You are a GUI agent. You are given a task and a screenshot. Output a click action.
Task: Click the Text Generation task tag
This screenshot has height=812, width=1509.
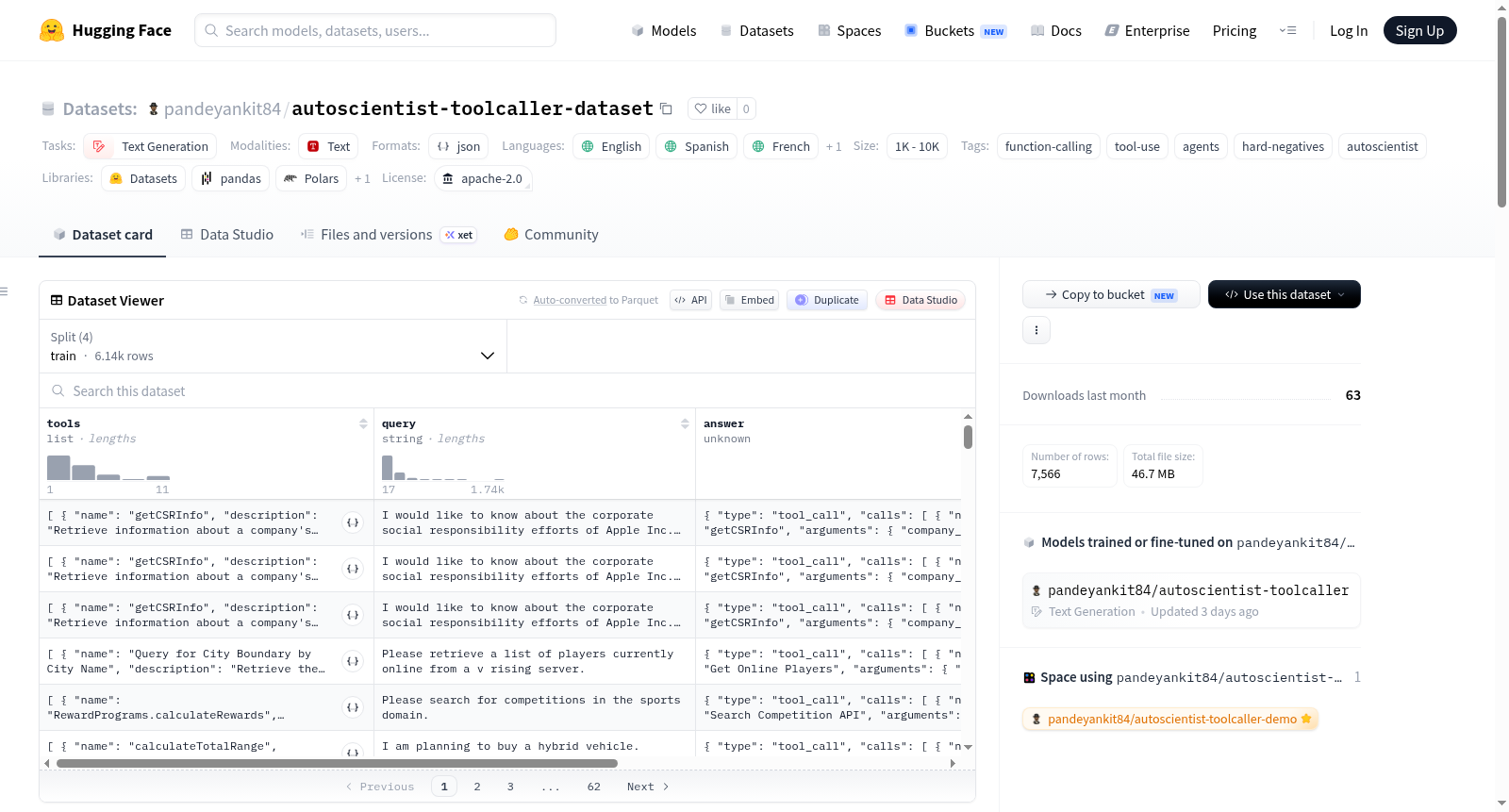[151, 146]
